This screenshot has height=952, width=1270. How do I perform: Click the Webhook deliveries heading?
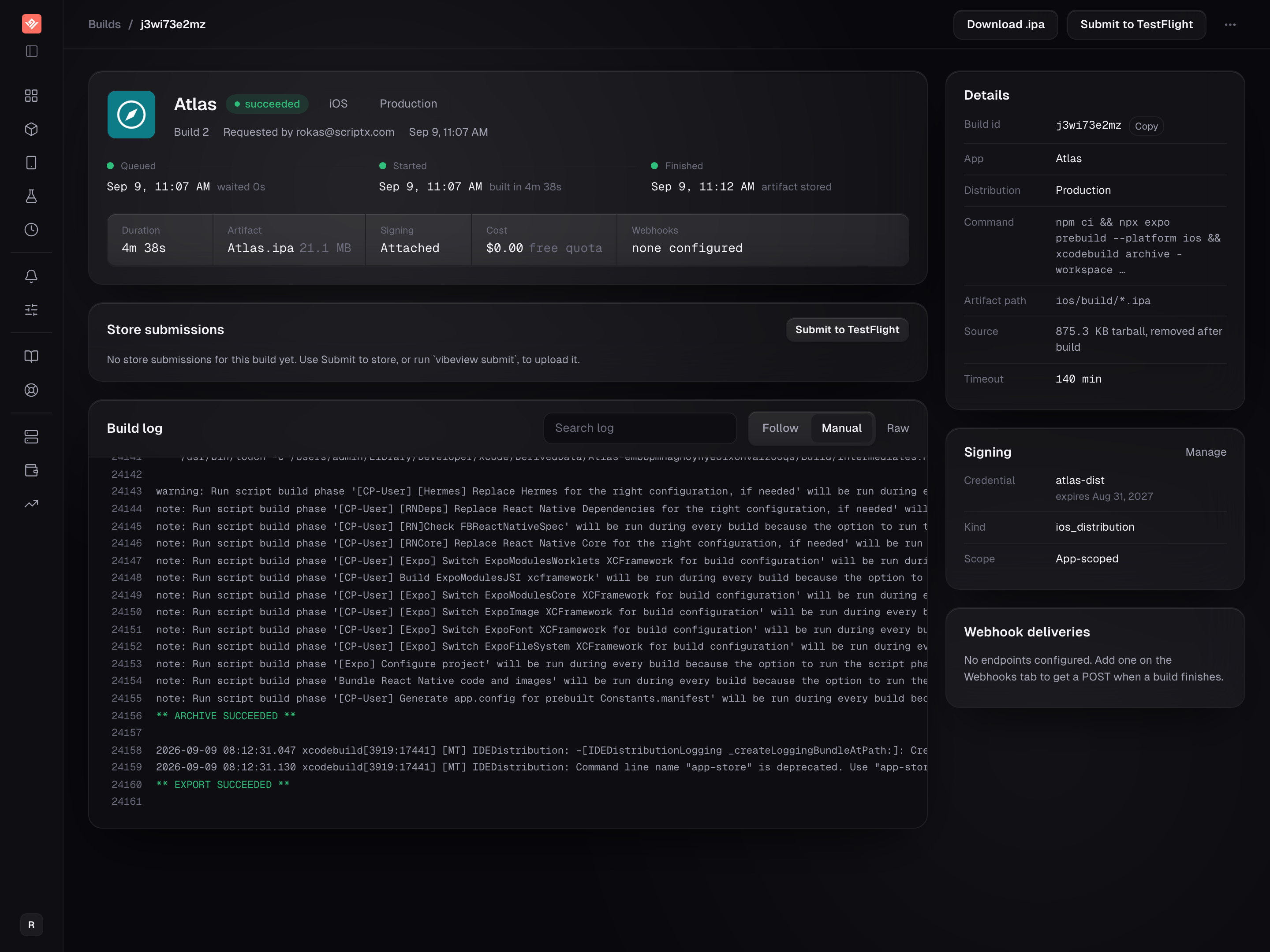(1027, 632)
